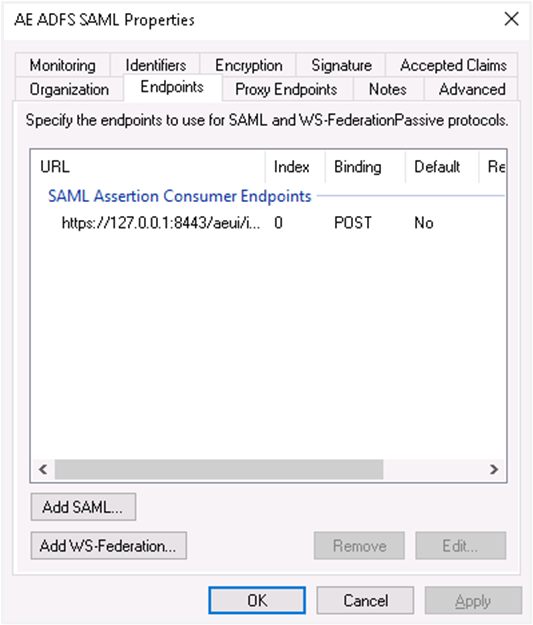Select the Proxy Endpoints tab

pos(286,89)
